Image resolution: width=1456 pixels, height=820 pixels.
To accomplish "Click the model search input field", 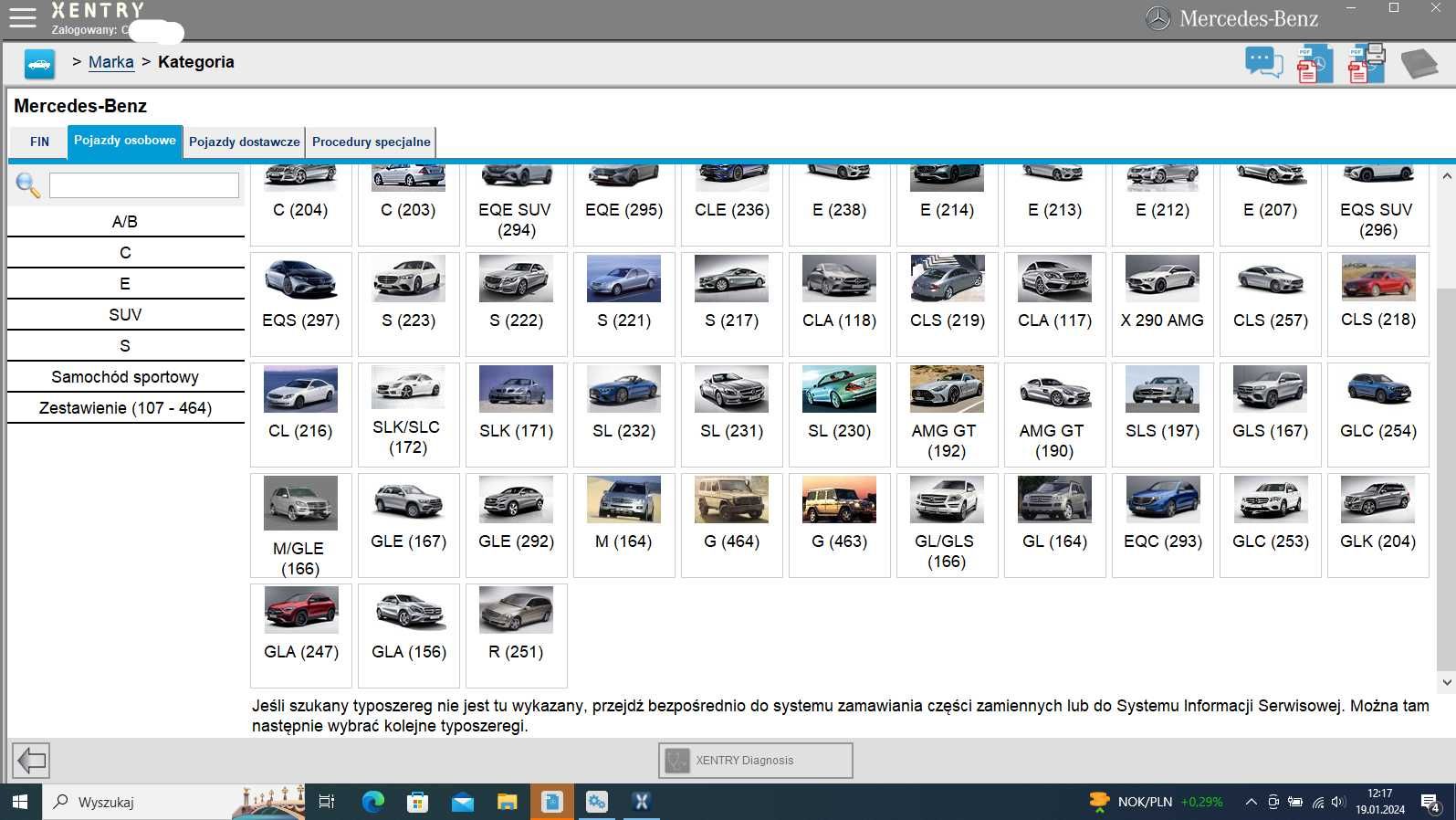I will 144,185.
